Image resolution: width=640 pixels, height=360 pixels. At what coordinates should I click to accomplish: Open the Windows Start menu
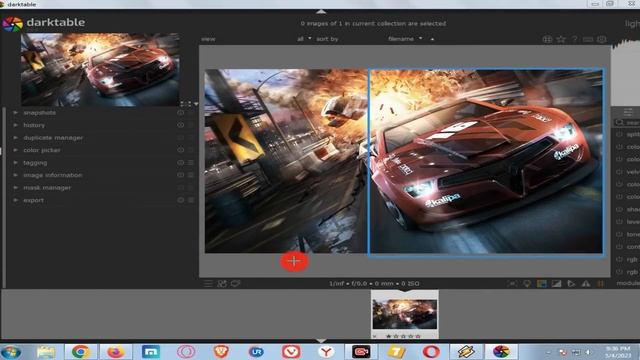[11, 352]
